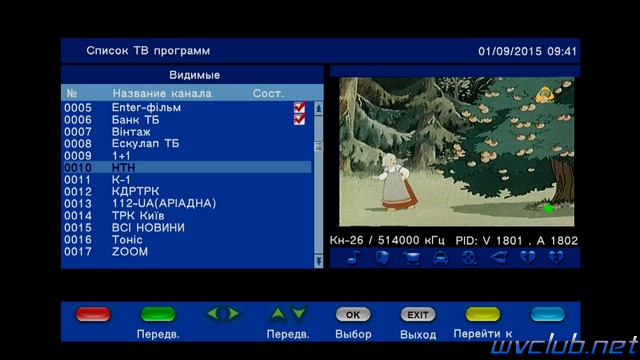Click the music note favorites icon
This screenshot has height=360, width=640.
[354, 258]
